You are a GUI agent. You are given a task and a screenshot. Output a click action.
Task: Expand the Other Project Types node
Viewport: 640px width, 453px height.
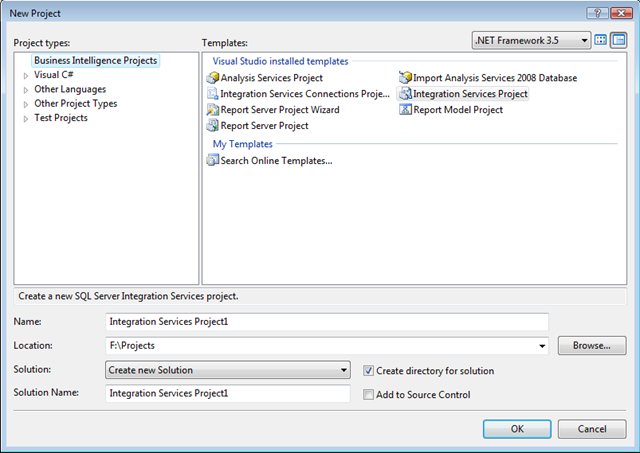[x=26, y=104]
